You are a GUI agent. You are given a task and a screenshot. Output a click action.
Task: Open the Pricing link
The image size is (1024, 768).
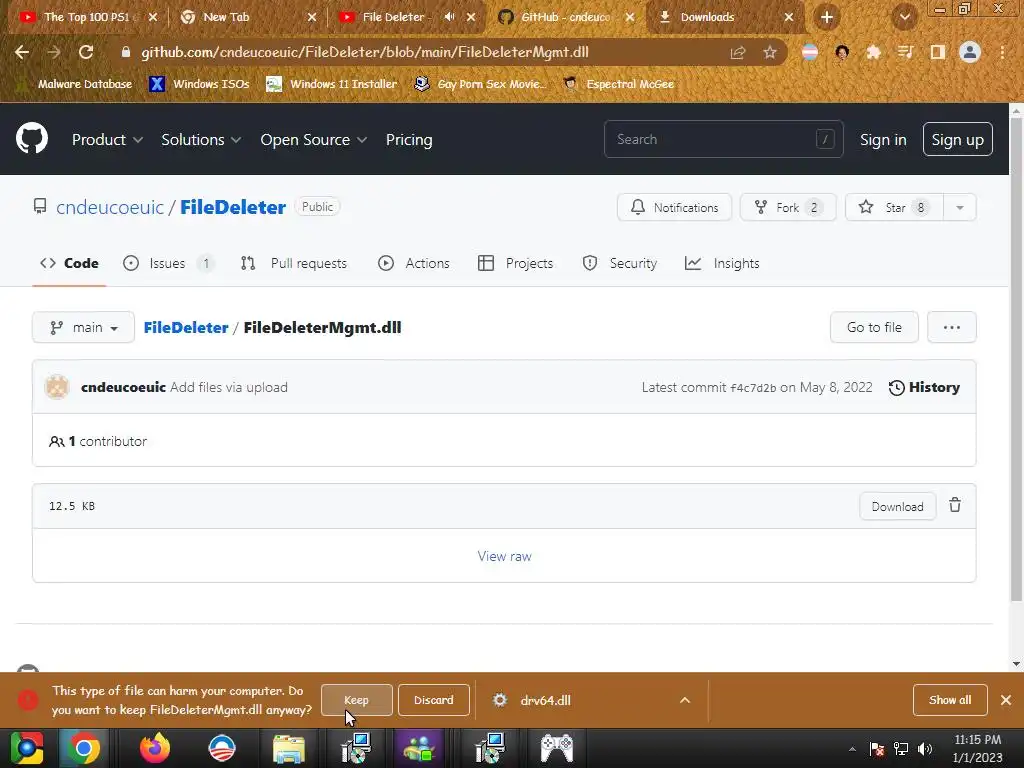409,140
